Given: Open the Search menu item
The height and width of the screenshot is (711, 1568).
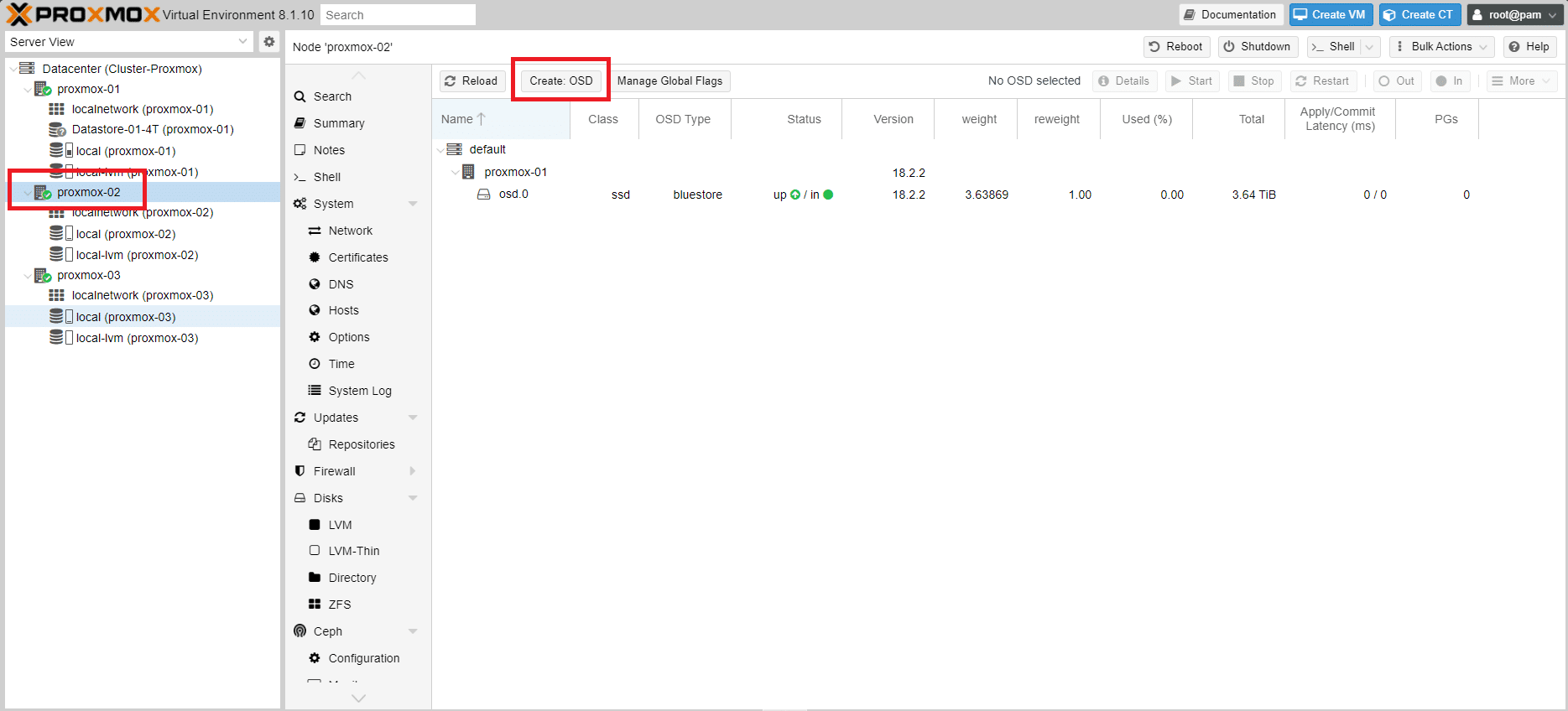Looking at the screenshot, I should point(358,96).
